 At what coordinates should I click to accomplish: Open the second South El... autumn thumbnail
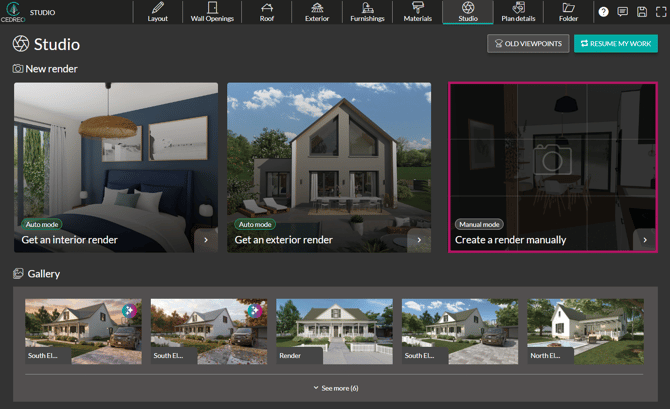209,331
